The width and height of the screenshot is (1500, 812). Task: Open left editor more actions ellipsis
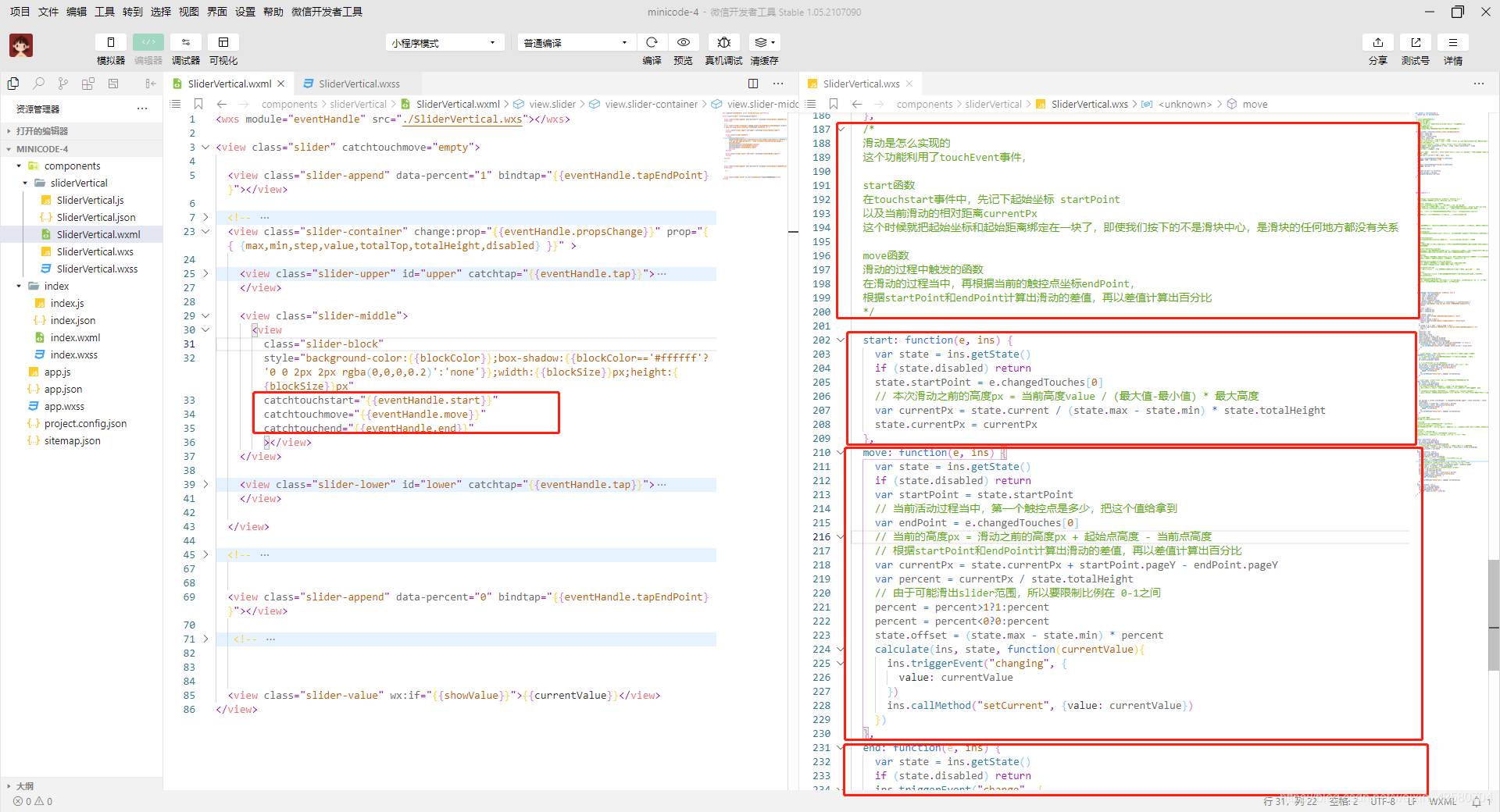pyautogui.click(x=778, y=84)
